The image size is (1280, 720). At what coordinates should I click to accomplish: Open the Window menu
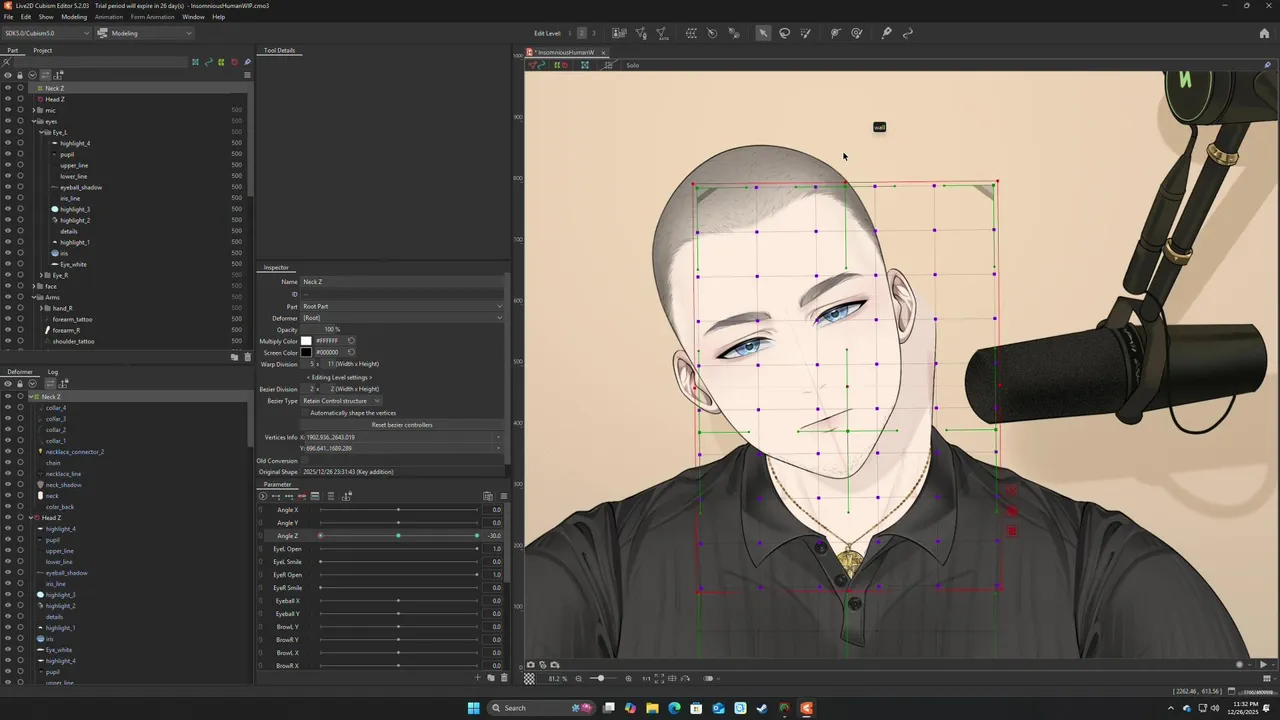[193, 17]
